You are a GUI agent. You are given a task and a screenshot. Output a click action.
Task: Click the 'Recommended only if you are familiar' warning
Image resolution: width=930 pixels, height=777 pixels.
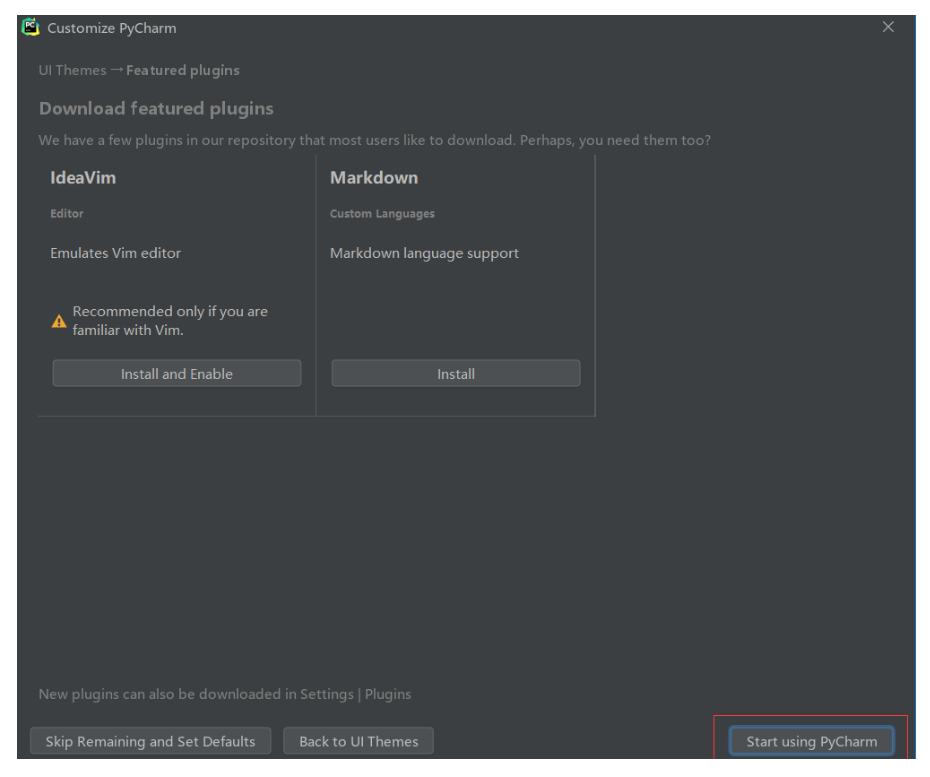click(170, 321)
